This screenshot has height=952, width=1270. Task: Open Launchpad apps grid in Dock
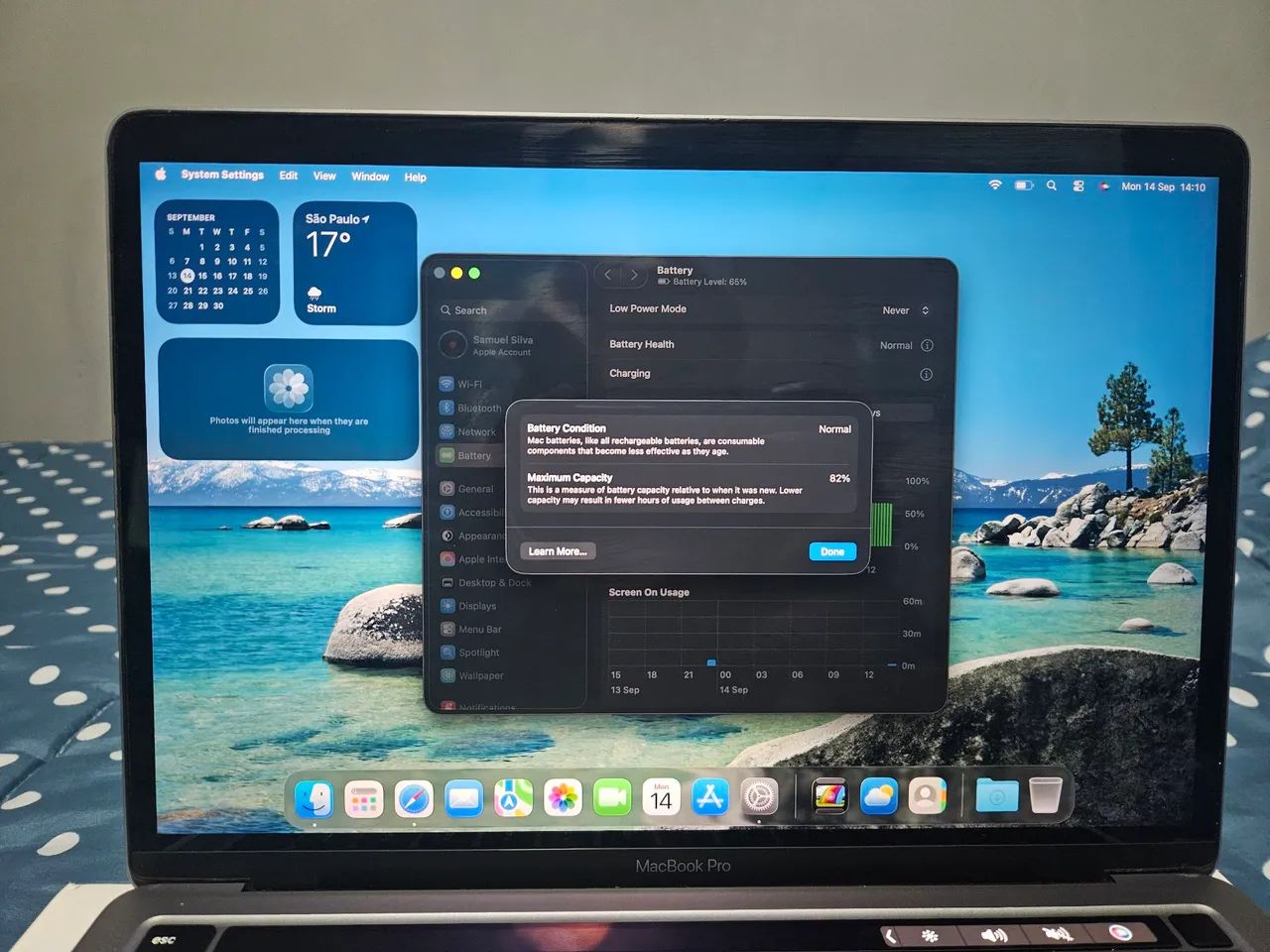[364, 798]
